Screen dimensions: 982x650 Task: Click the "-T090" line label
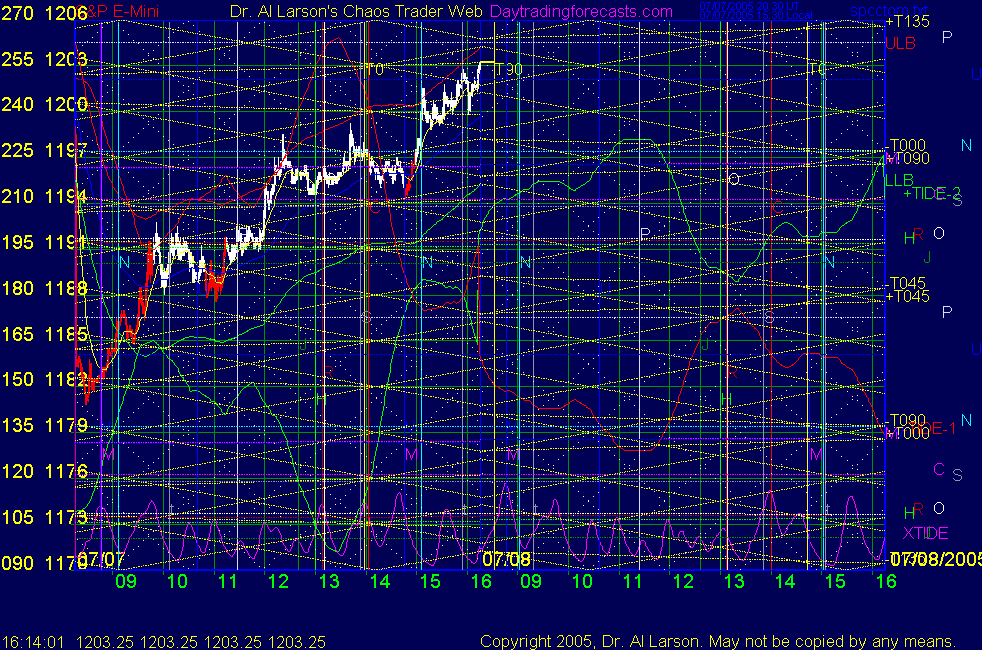[906, 420]
